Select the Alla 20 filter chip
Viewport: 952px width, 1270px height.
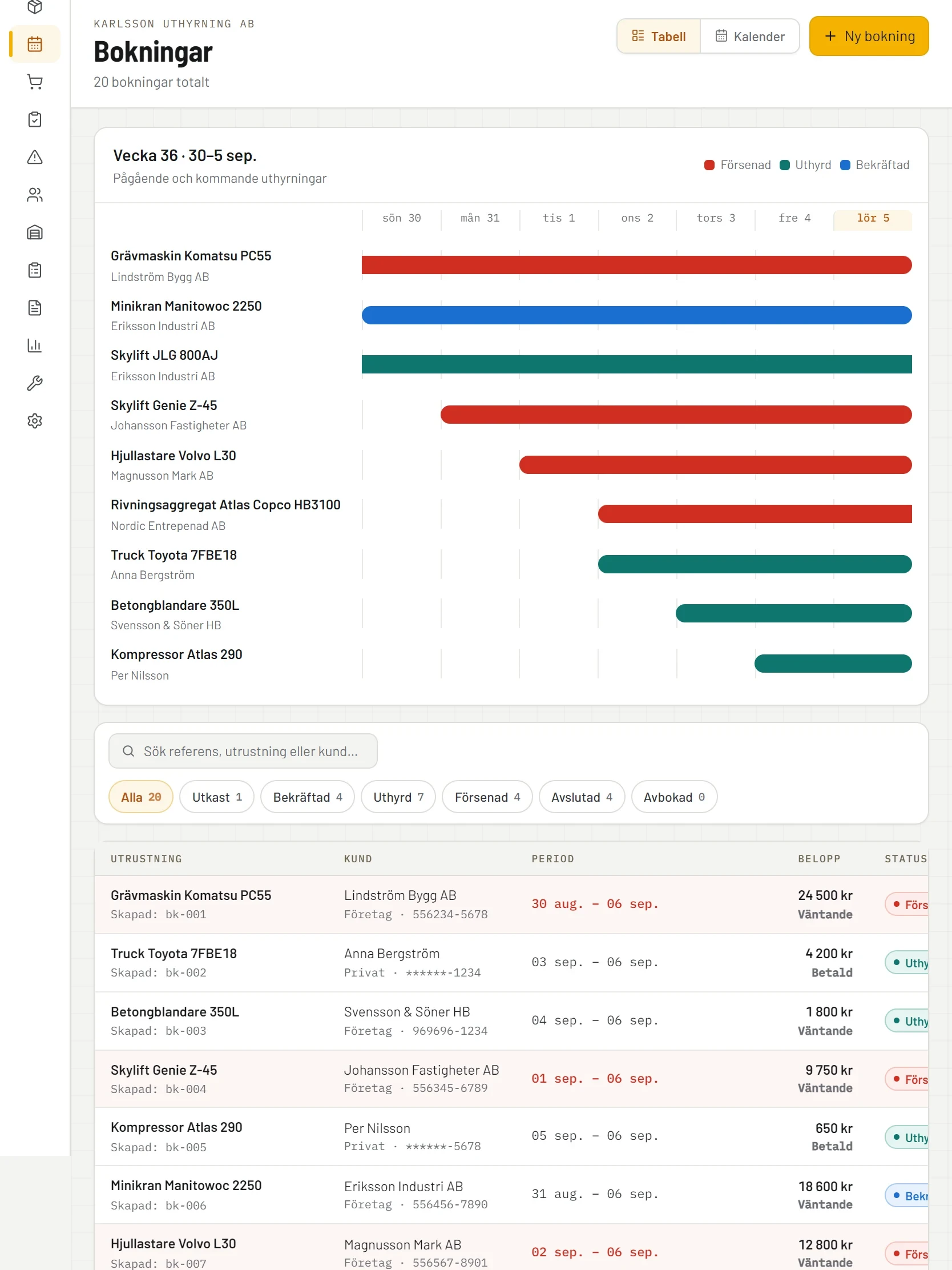coord(140,797)
